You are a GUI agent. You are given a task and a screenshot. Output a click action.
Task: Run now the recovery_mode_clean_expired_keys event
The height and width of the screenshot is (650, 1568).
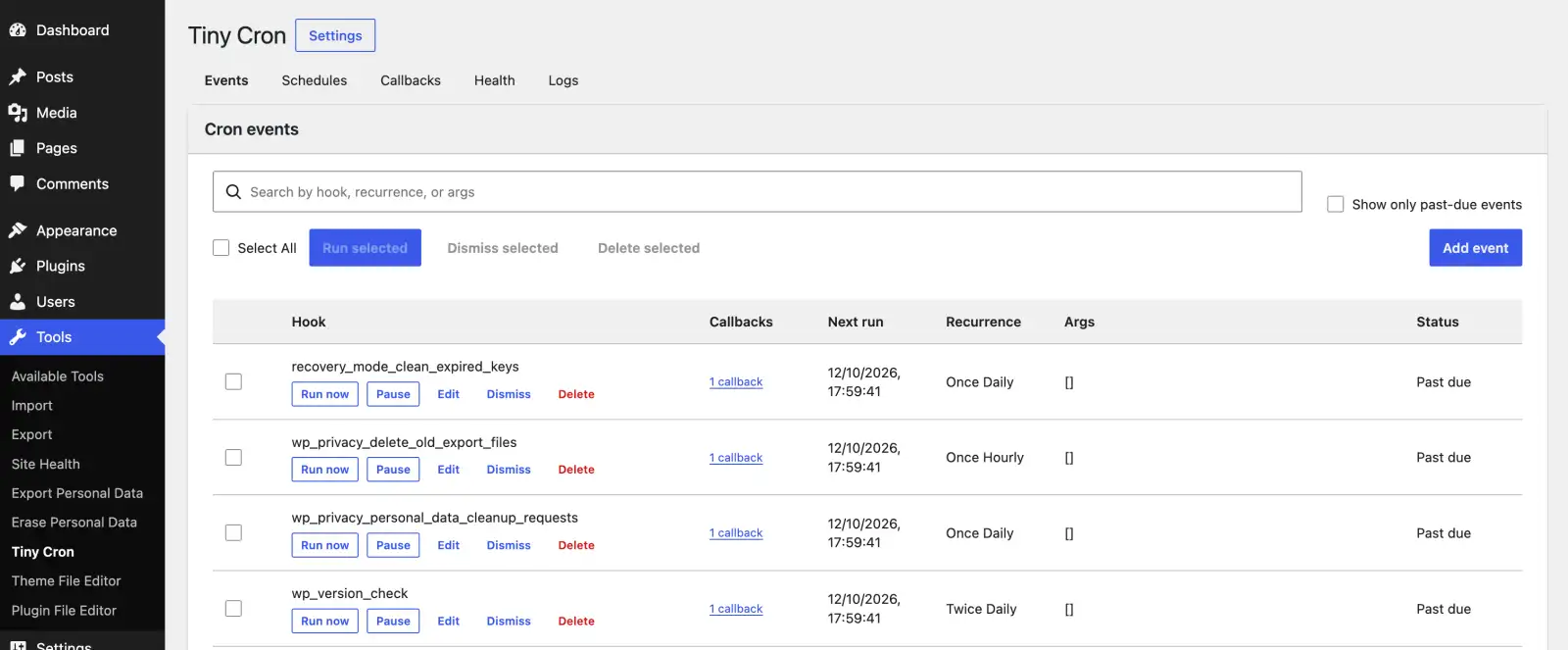pos(324,394)
